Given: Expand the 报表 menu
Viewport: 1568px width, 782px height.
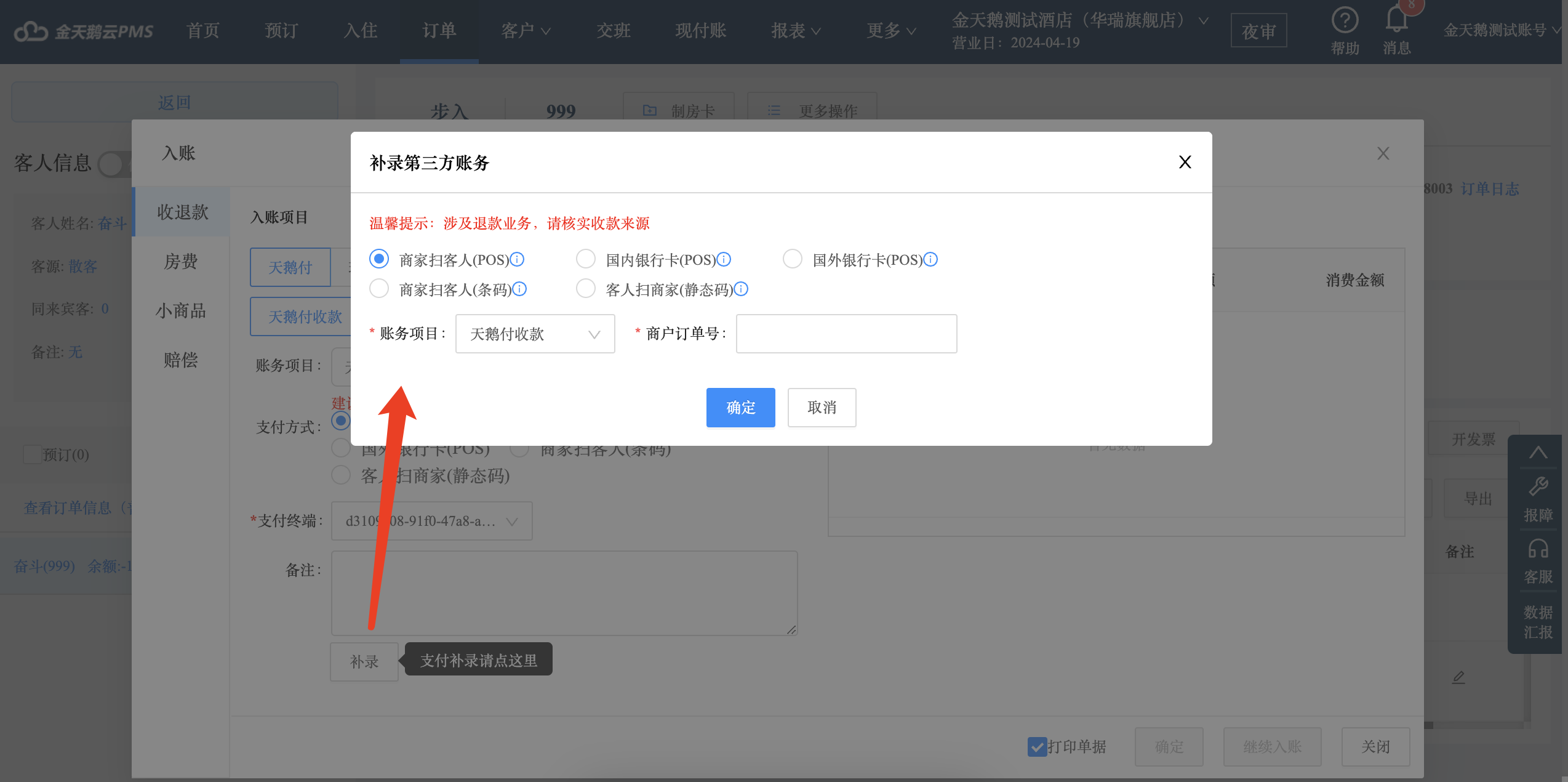Looking at the screenshot, I should point(795,31).
